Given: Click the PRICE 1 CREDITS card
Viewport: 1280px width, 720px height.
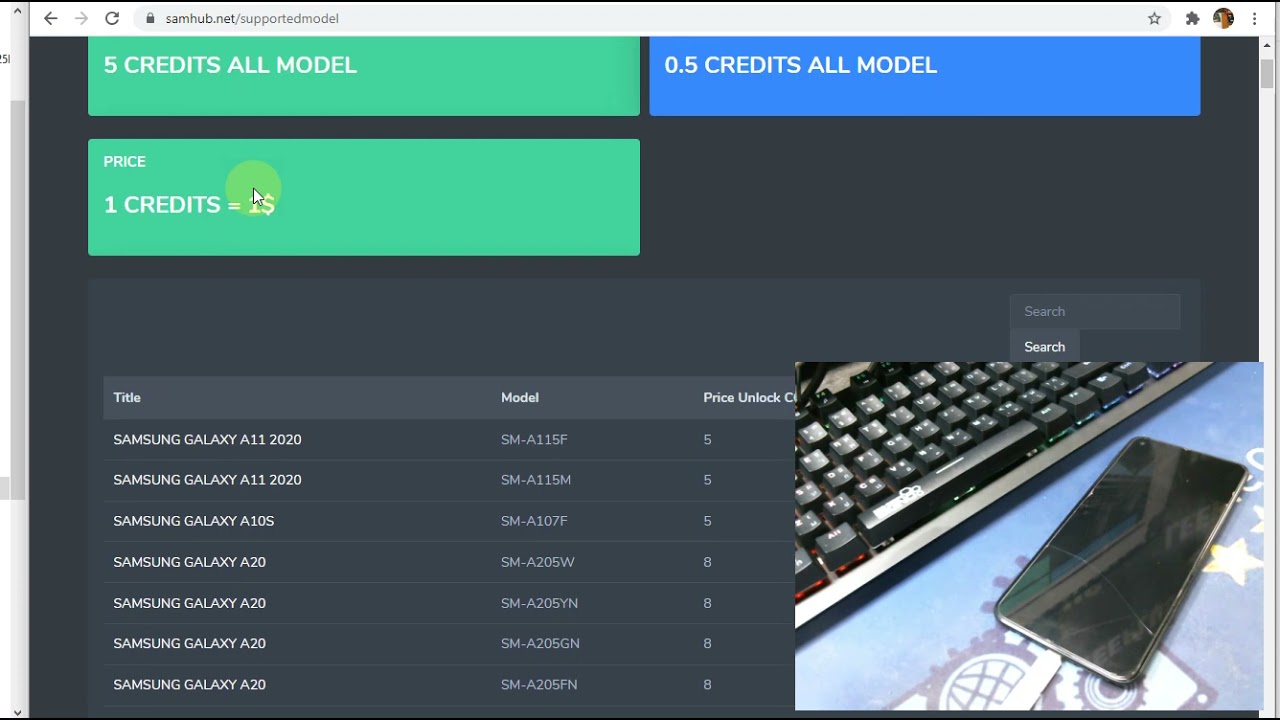Looking at the screenshot, I should (364, 197).
